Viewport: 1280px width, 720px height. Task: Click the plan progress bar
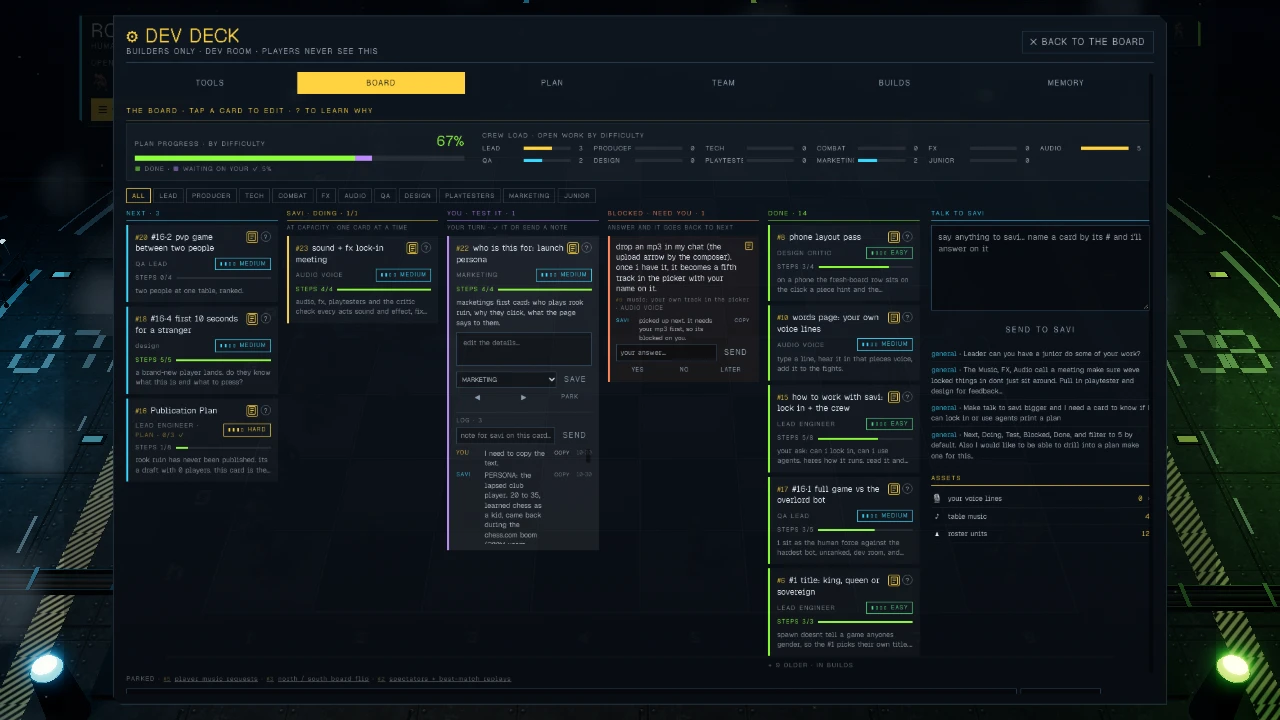point(300,158)
